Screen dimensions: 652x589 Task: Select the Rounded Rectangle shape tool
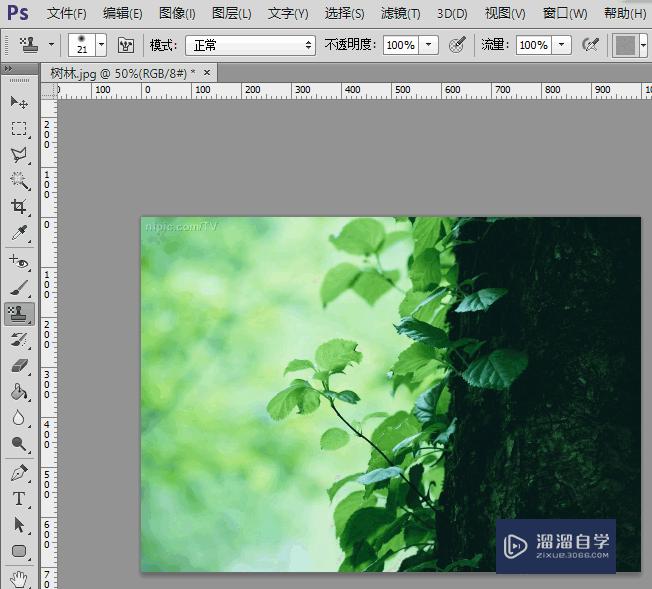tap(19, 551)
